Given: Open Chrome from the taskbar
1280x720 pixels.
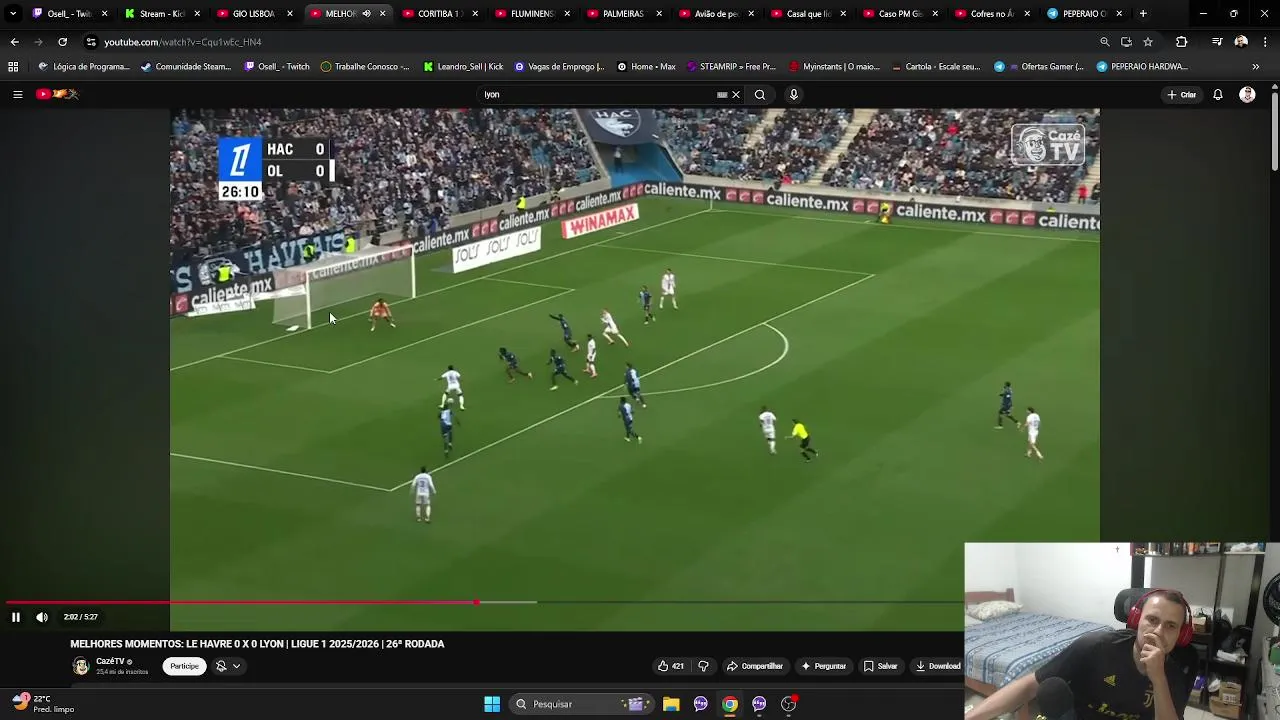Looking at the screenshot, I should coord(730,704).
